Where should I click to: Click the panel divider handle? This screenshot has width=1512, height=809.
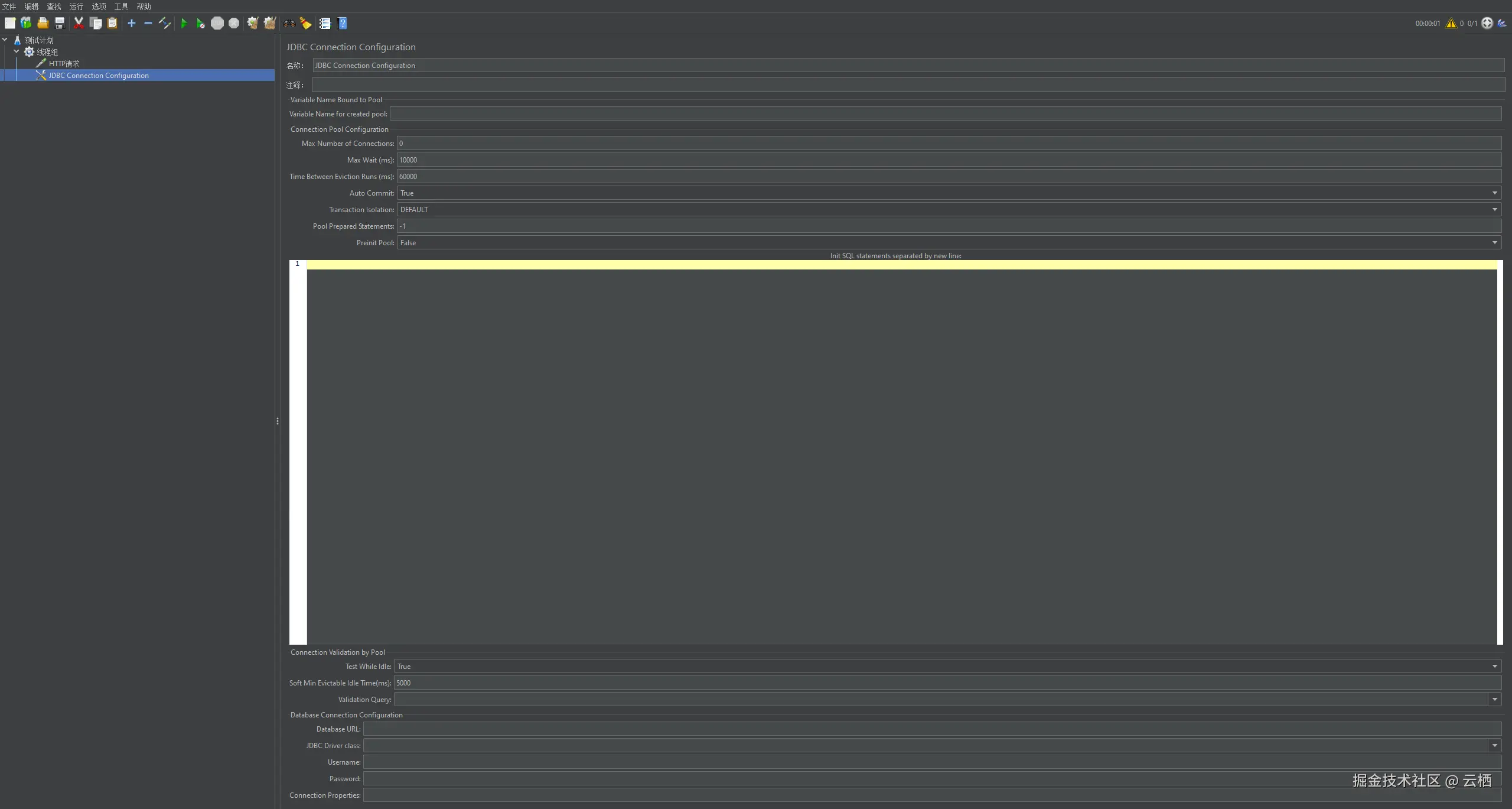[277, 421]
